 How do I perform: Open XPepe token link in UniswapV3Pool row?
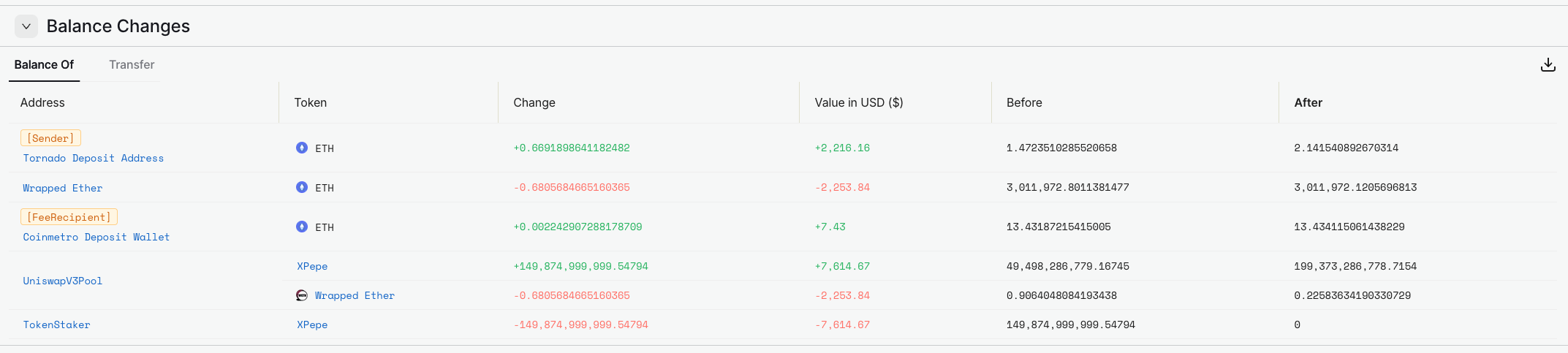click(312, 266)
